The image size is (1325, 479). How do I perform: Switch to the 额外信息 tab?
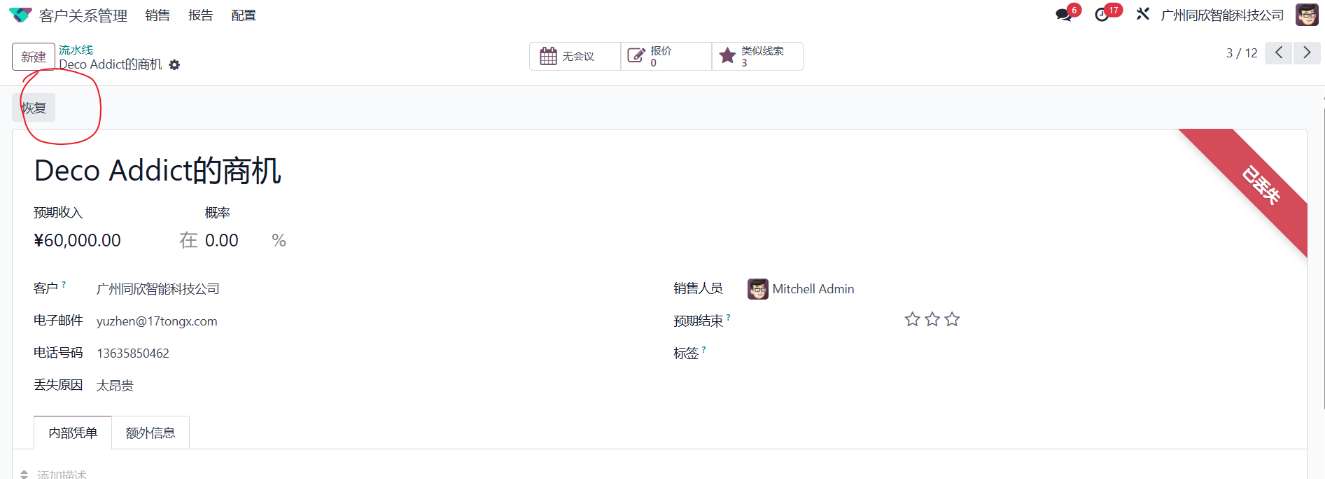151,433
